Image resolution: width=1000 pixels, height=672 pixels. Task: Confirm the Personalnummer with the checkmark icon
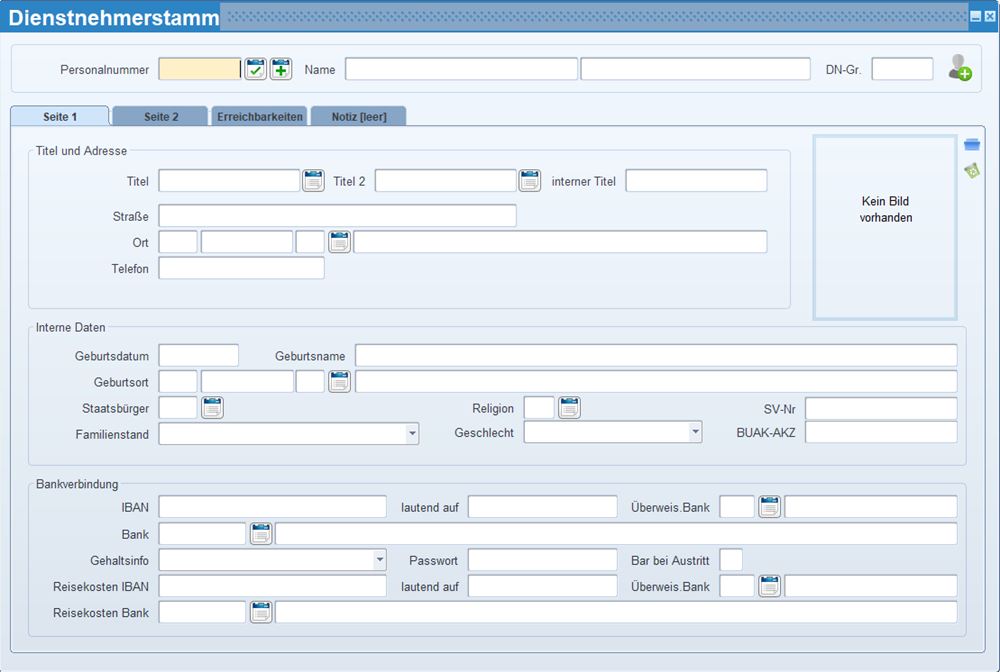[x=256, y=69]
